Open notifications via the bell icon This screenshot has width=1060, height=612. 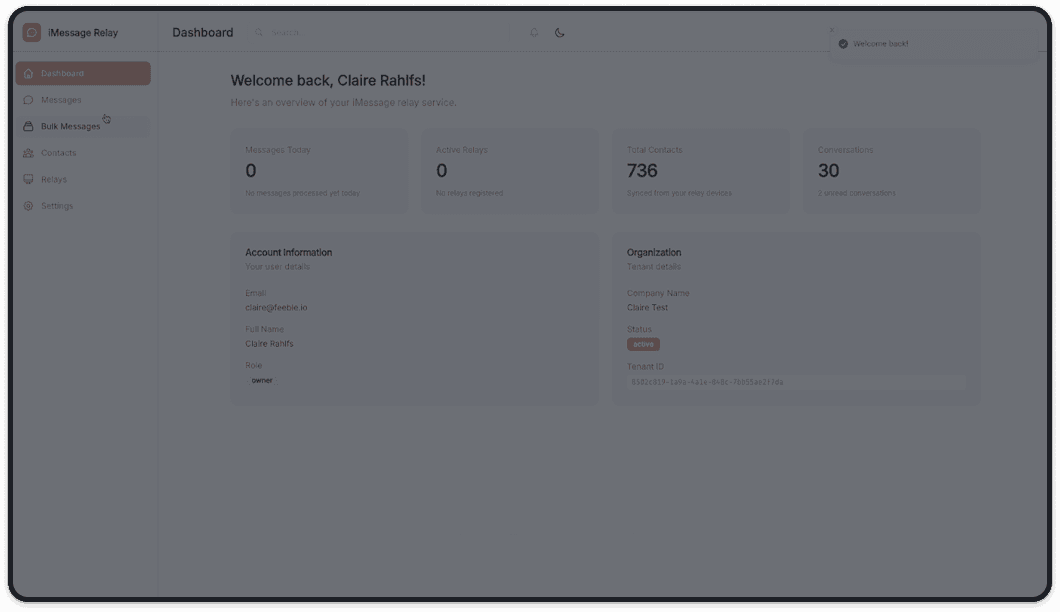click(x=535, y=32)
